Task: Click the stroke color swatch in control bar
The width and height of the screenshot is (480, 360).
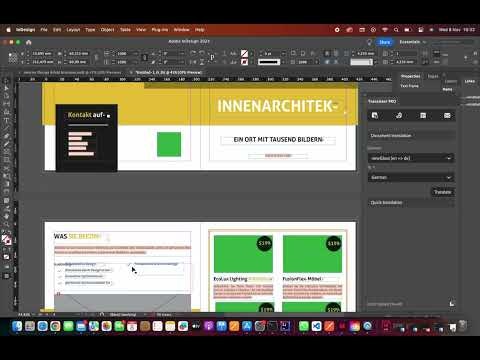Action: pyautogui.click(x=244, y=62)
